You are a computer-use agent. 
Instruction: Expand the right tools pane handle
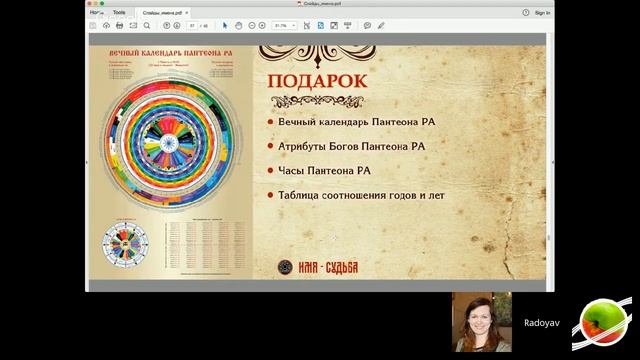tap(553, 162)
